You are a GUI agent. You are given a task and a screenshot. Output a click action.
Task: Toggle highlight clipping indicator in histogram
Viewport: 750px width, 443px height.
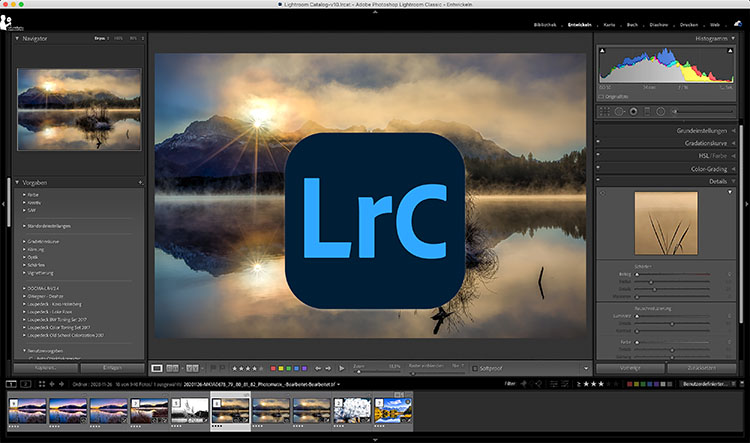pyautogui.click(x=730, y=51)
